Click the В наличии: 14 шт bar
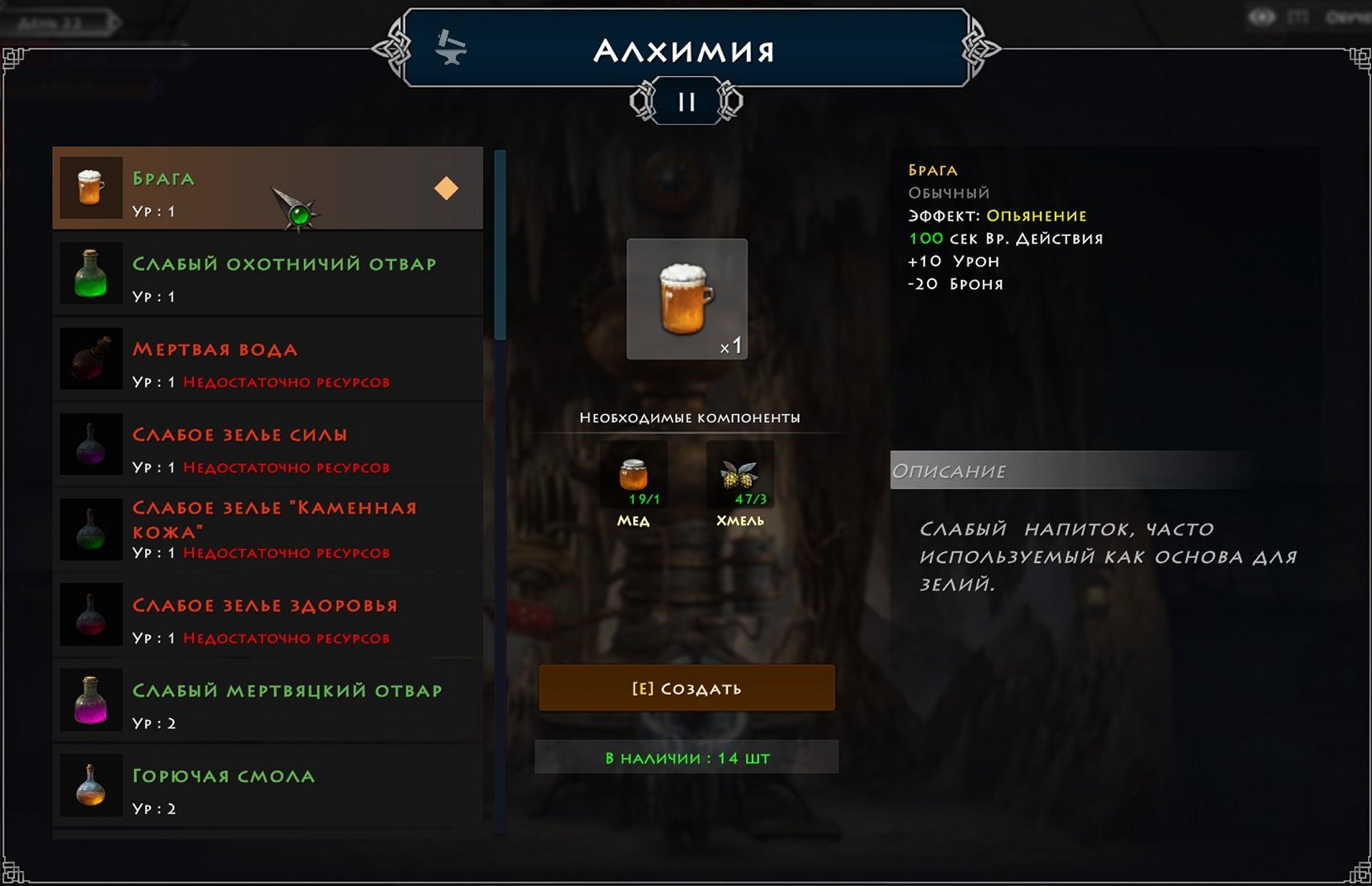Viewport: 1372px width, 886px height. (687, 757)
